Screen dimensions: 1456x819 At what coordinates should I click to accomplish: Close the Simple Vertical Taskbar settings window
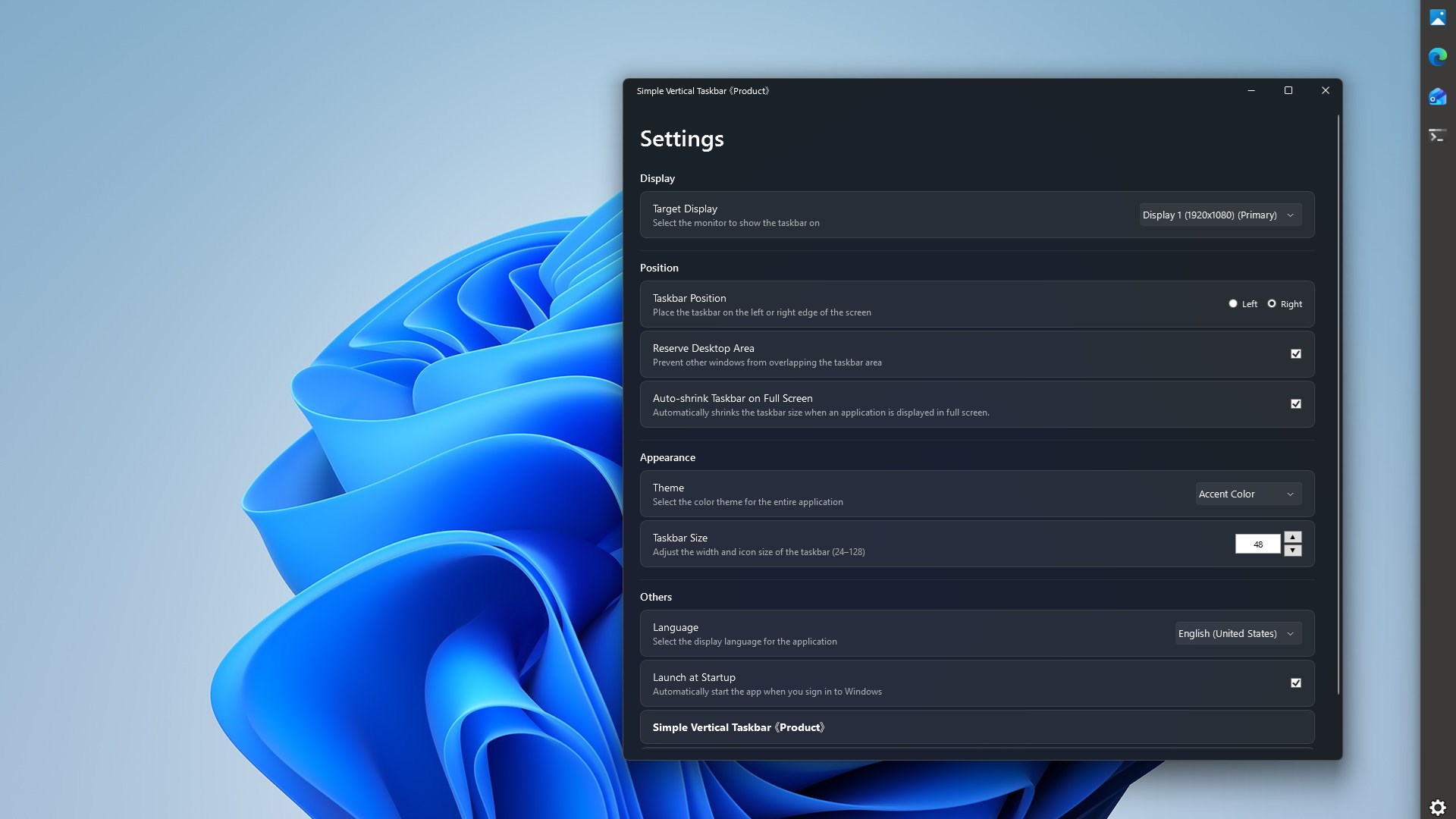click(1326, 90)
